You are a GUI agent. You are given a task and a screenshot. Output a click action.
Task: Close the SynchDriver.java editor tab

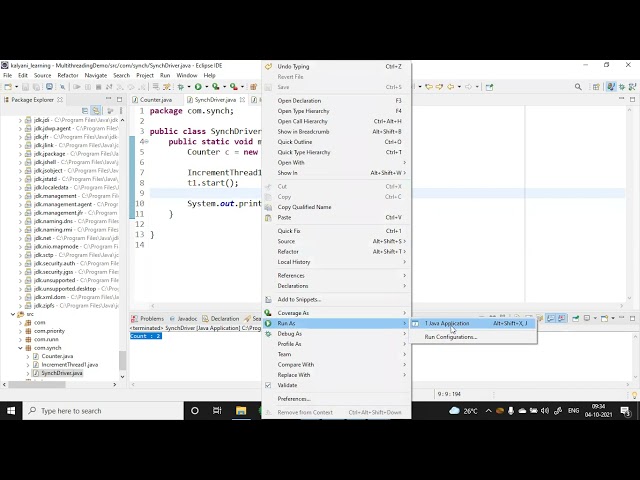pyautogui.click(x=242, y=100)
